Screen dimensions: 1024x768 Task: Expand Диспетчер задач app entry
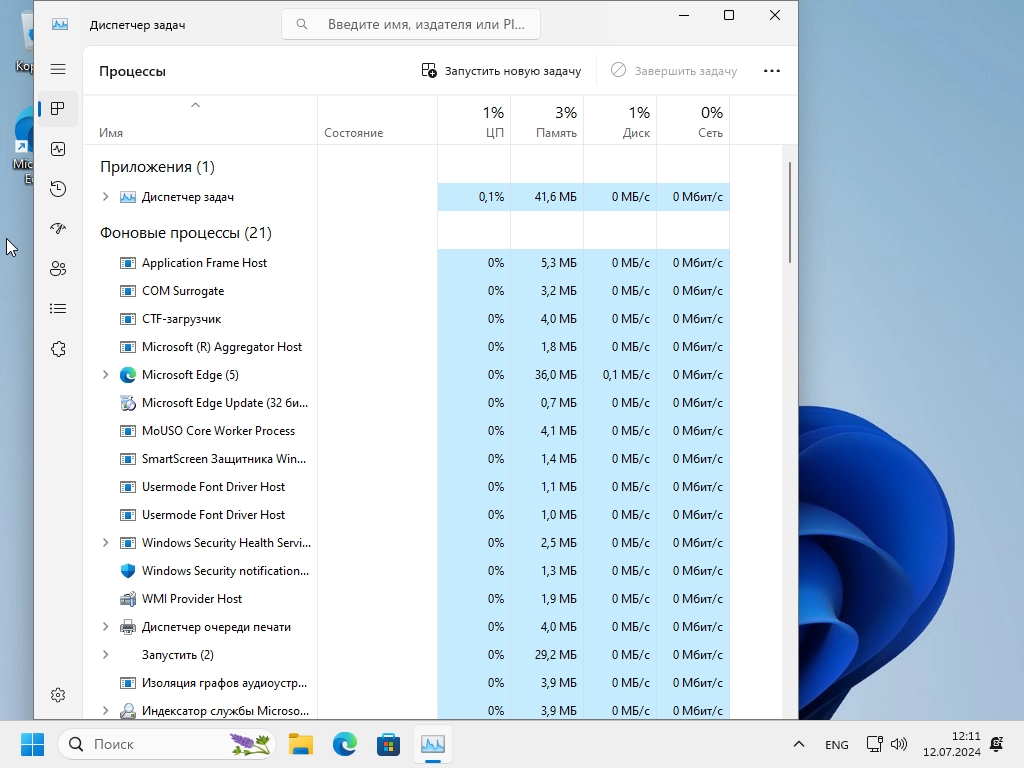pyautogui.click(x=106, y=197)
